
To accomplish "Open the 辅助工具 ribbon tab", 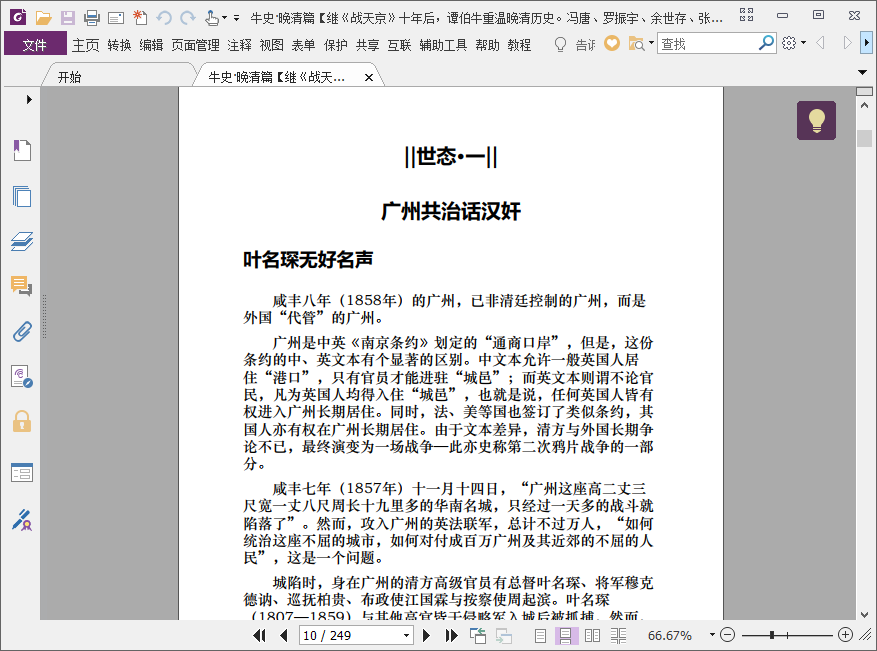I will click(x=443, y=45).
